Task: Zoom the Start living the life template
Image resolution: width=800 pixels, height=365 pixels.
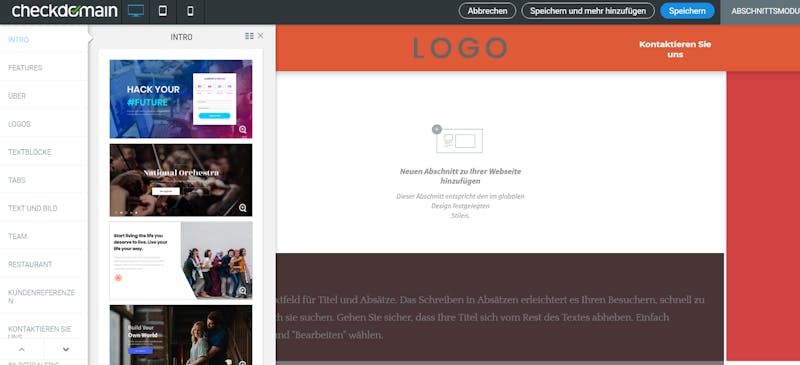Action: pos(243,291)
